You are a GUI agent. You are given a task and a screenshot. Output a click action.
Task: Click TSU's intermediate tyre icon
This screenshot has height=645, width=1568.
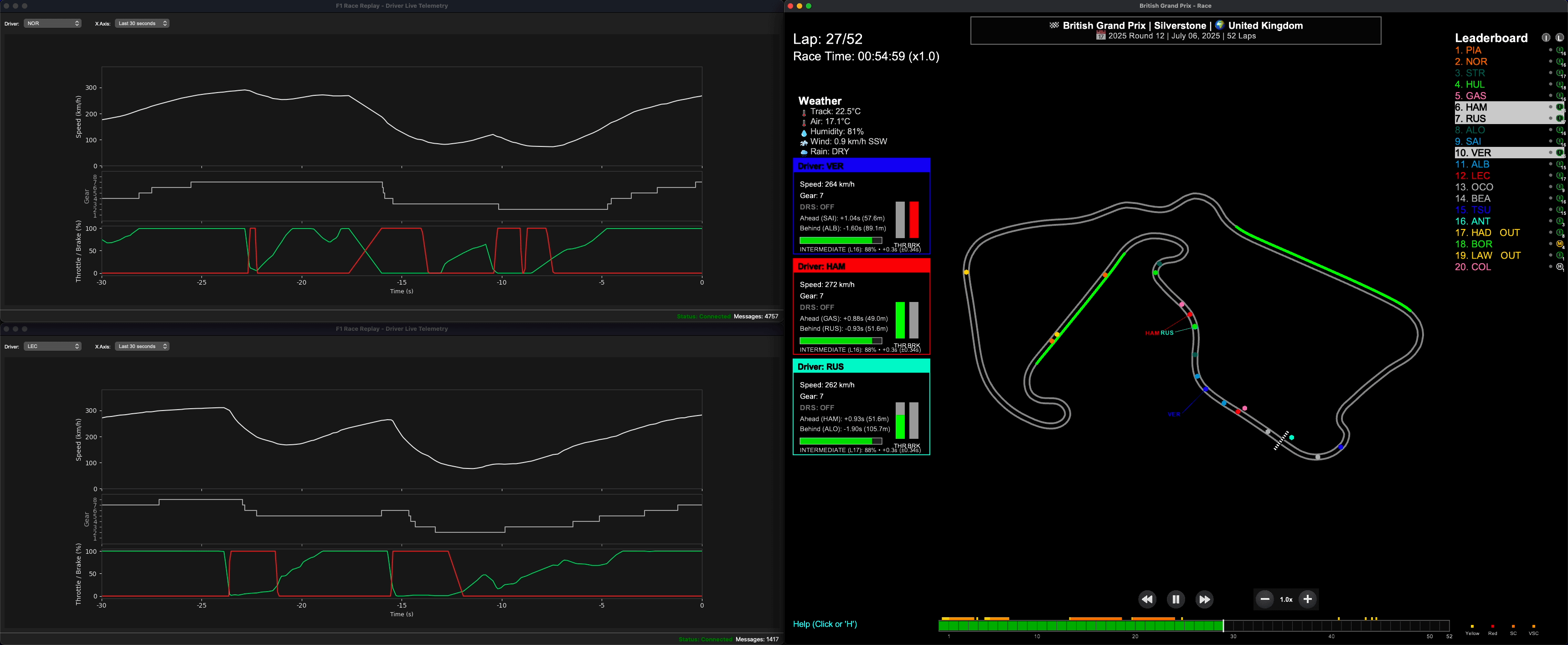(x=1559, y=209)
